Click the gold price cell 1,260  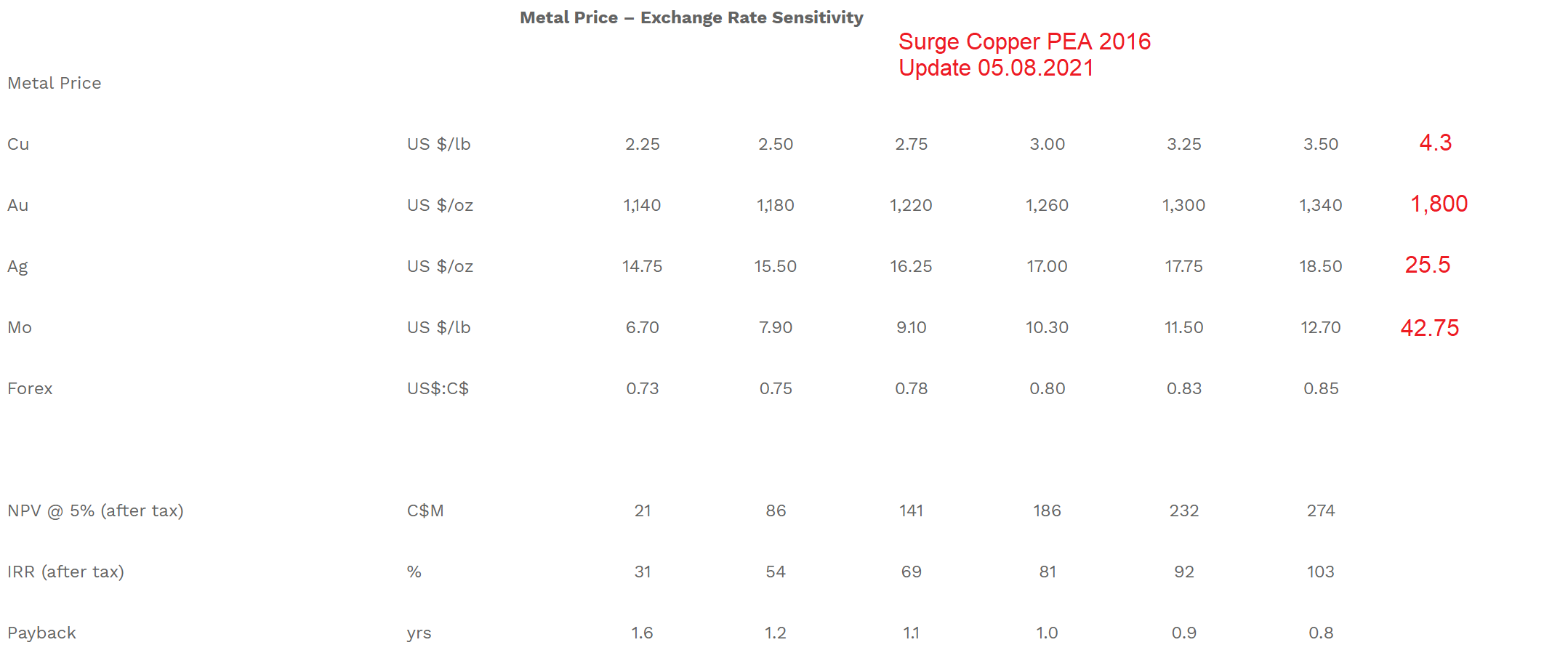click(x=1047, y=205)
